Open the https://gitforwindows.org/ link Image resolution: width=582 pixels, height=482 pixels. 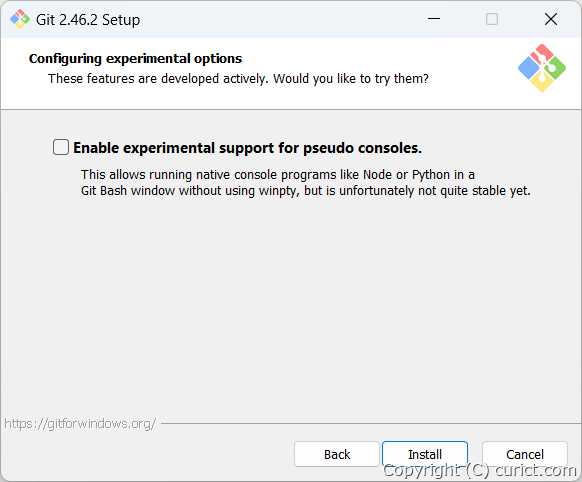coord(80,423)
